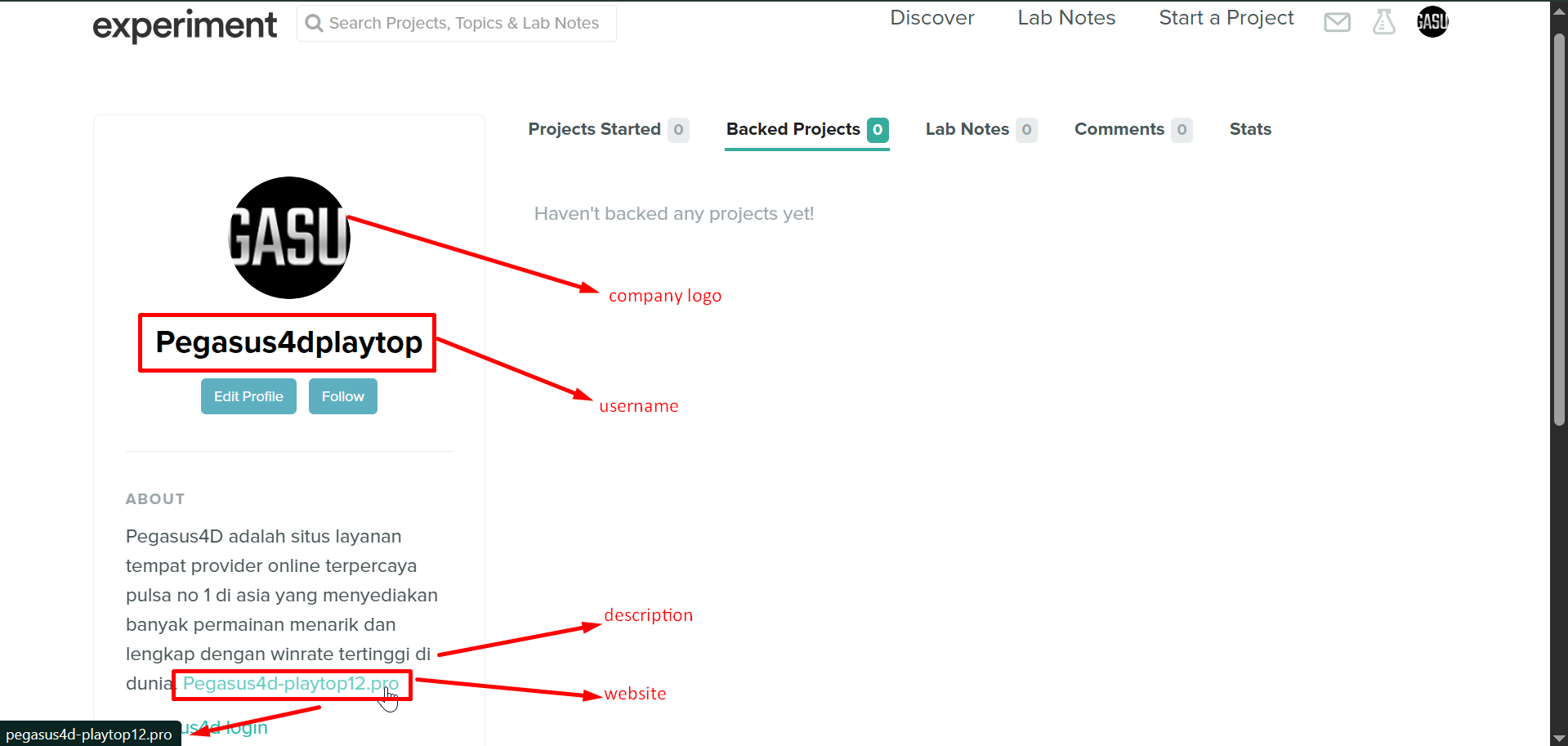
Task: Open Discover from the top navigation
Action: (x=931, y=17)
